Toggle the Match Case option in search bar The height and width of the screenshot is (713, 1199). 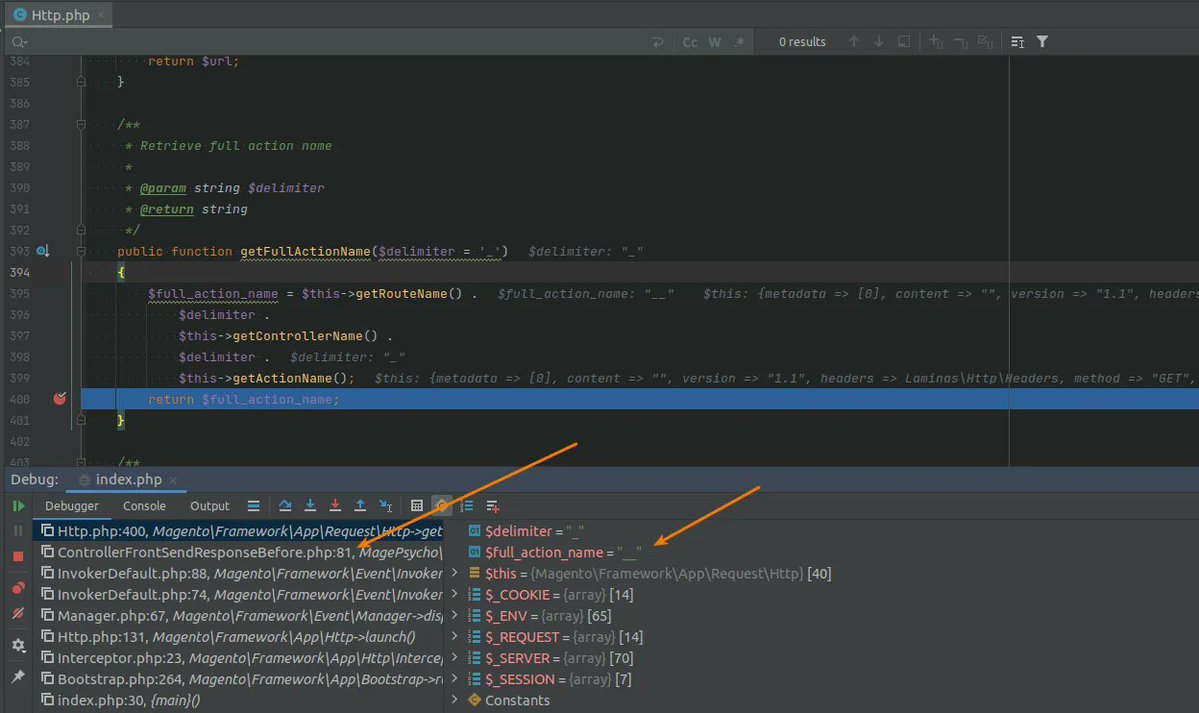[689, 41]
